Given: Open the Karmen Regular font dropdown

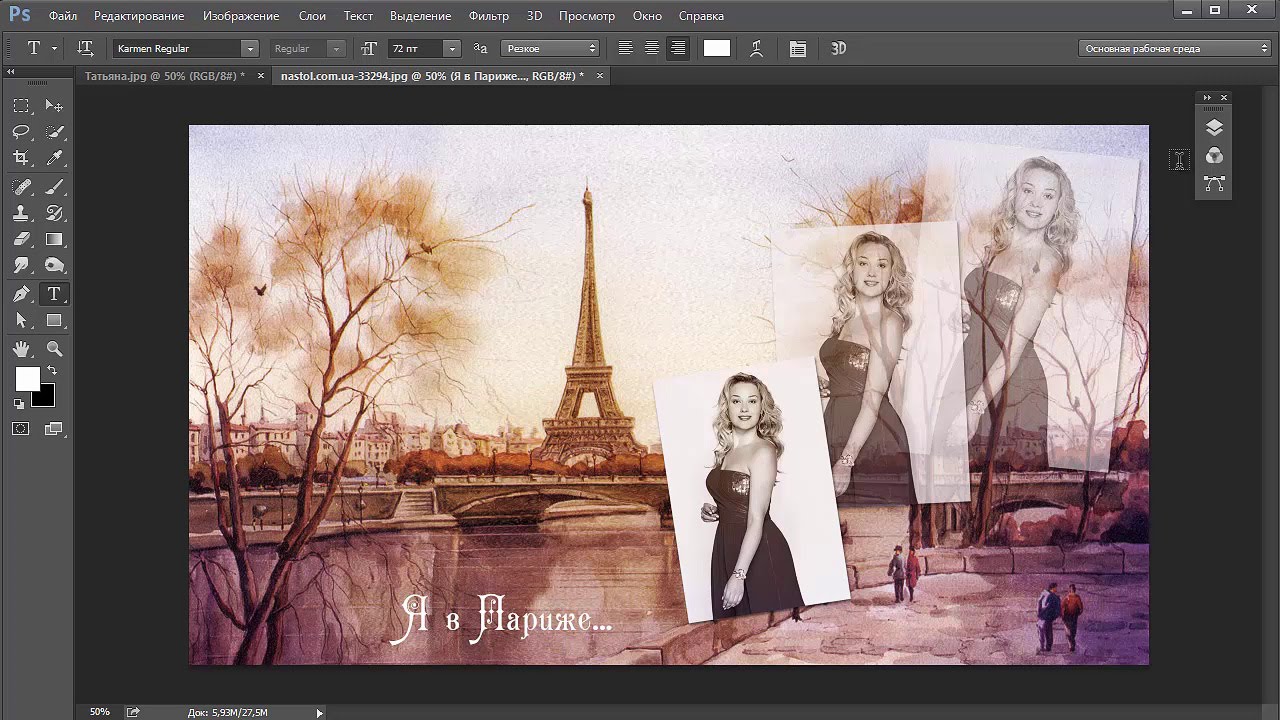Looking at the screenshot, I should (249, 48).
